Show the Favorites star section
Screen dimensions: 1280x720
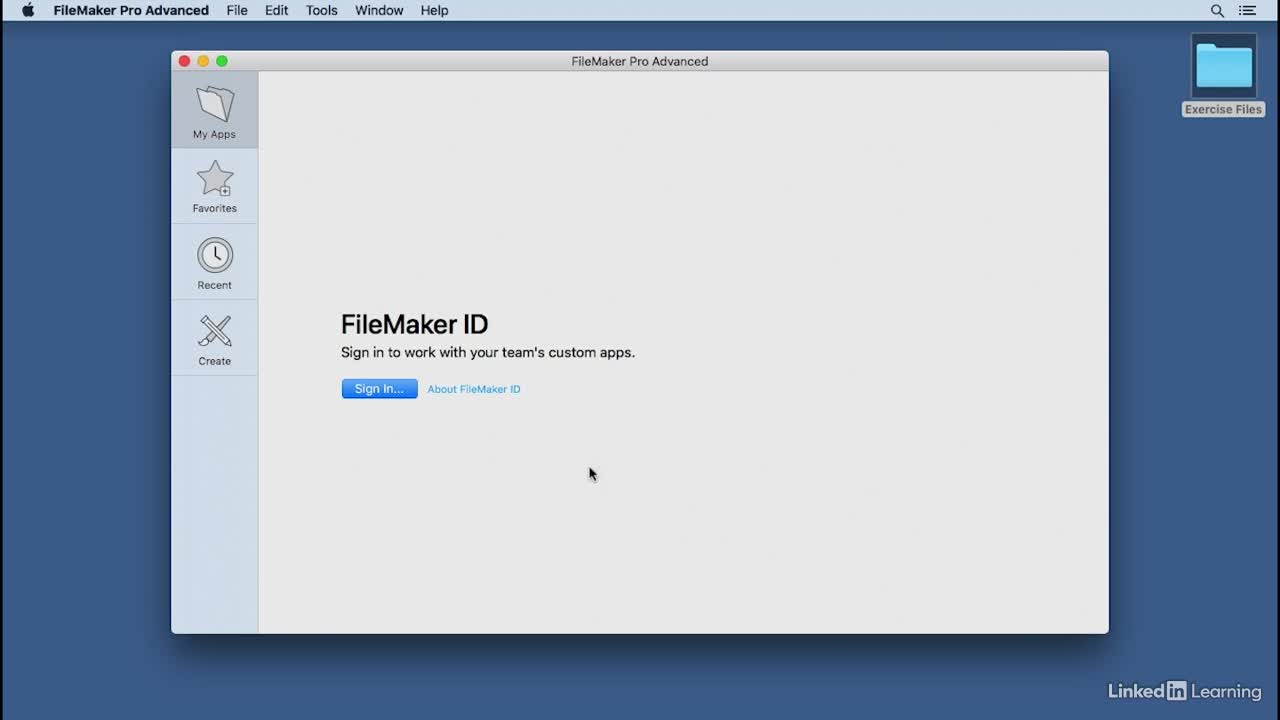point(214,186)
